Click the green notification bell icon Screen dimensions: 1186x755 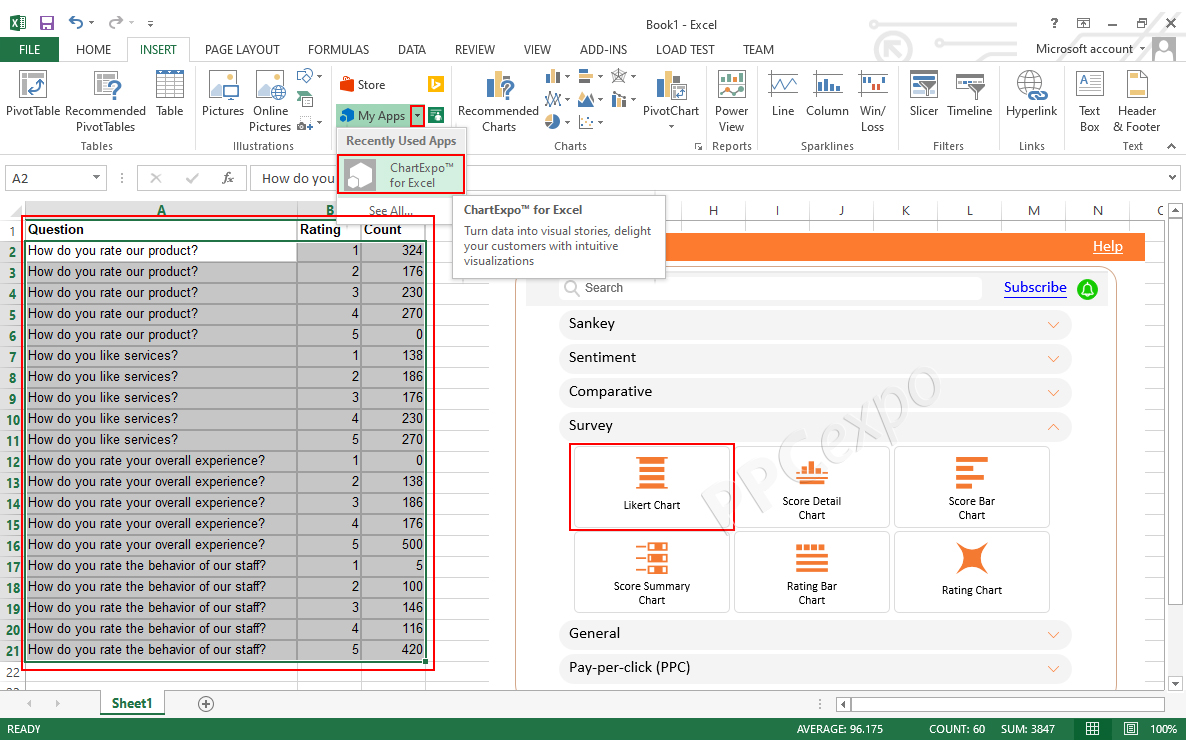click(x=1087, y=289)
